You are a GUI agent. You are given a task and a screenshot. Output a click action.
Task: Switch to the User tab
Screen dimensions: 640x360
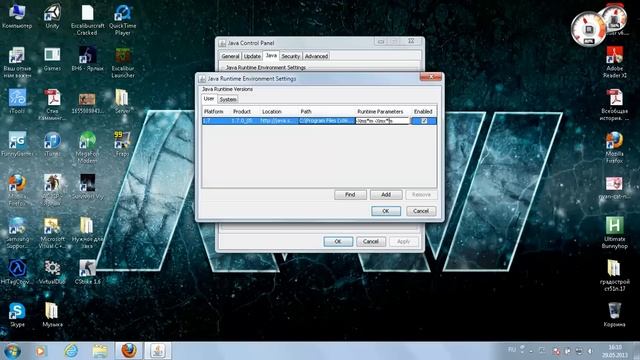coord(209,99)
